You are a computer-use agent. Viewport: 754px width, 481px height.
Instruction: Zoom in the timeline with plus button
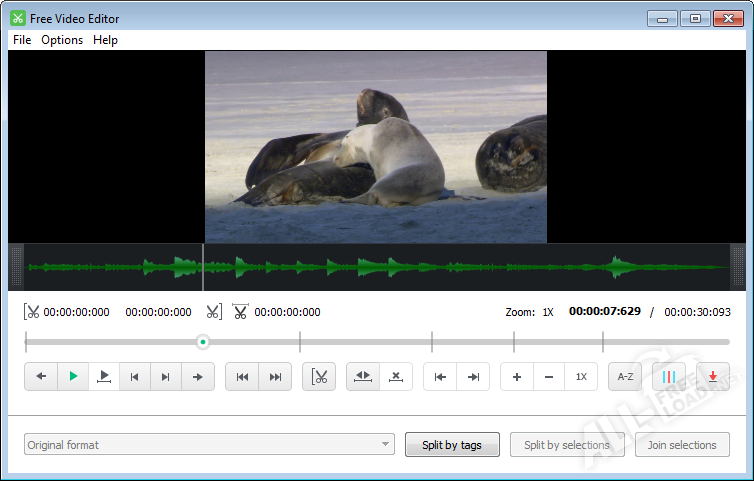click(x=517, y=377)
